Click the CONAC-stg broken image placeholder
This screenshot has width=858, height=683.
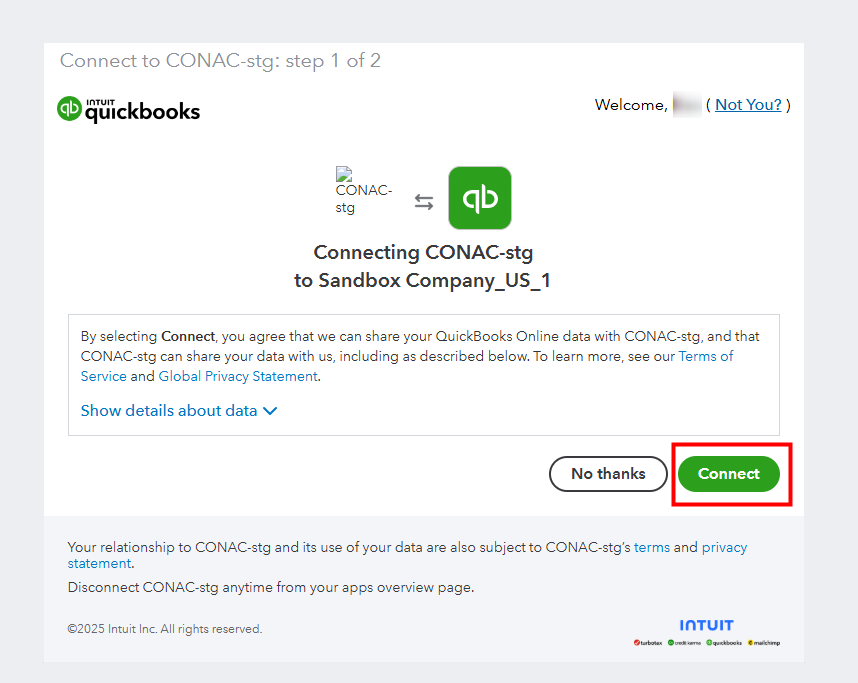coord(364,190)
